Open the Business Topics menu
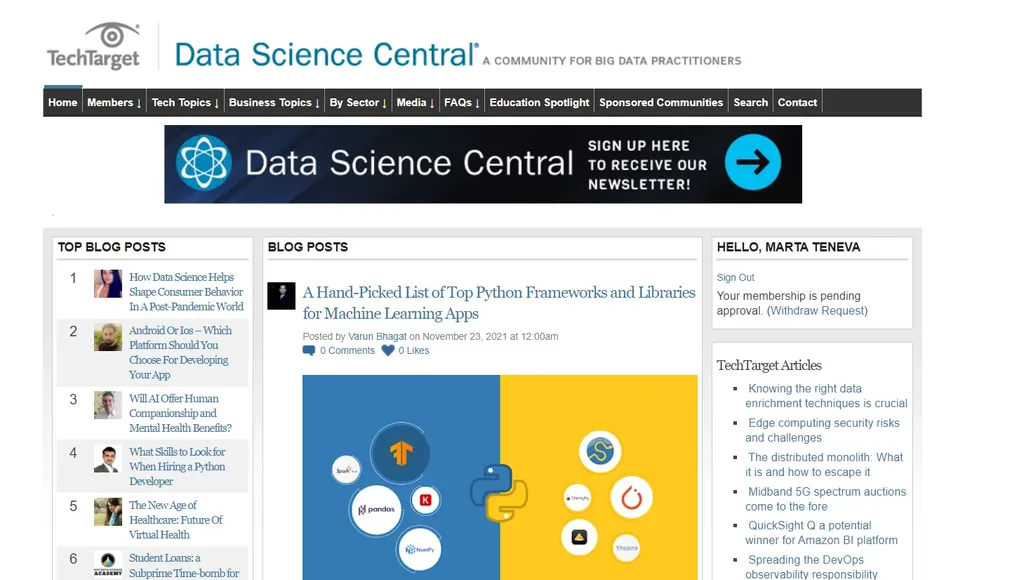The height and width of the screenshot is (580, 1024). [274, 103]
